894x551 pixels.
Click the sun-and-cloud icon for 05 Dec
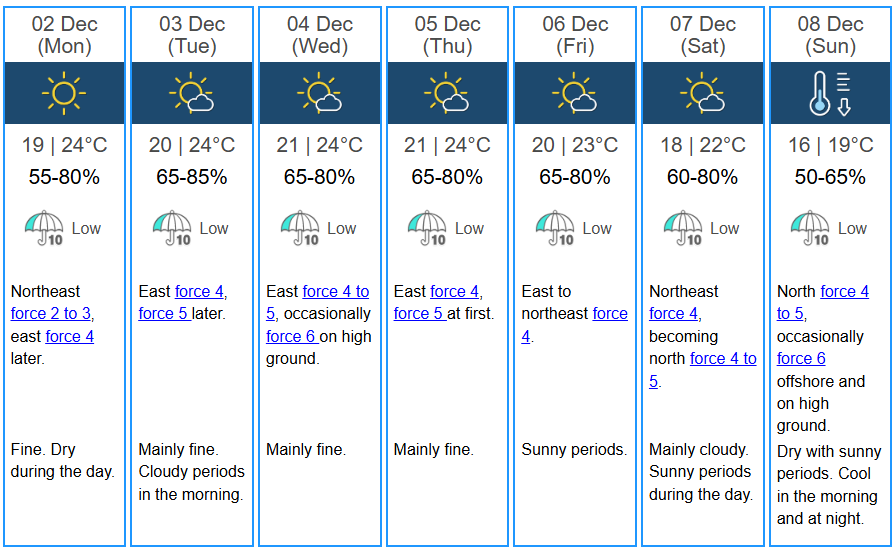coord(446,93)
